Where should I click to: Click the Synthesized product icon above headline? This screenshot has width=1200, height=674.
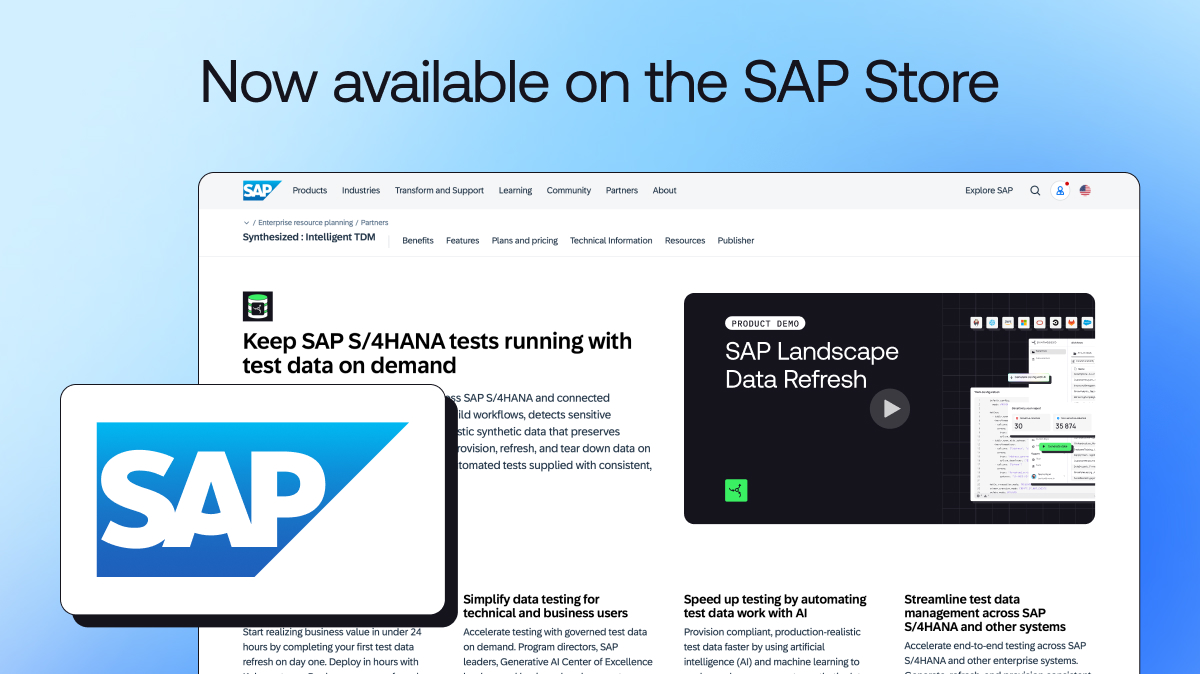point(258,306)
